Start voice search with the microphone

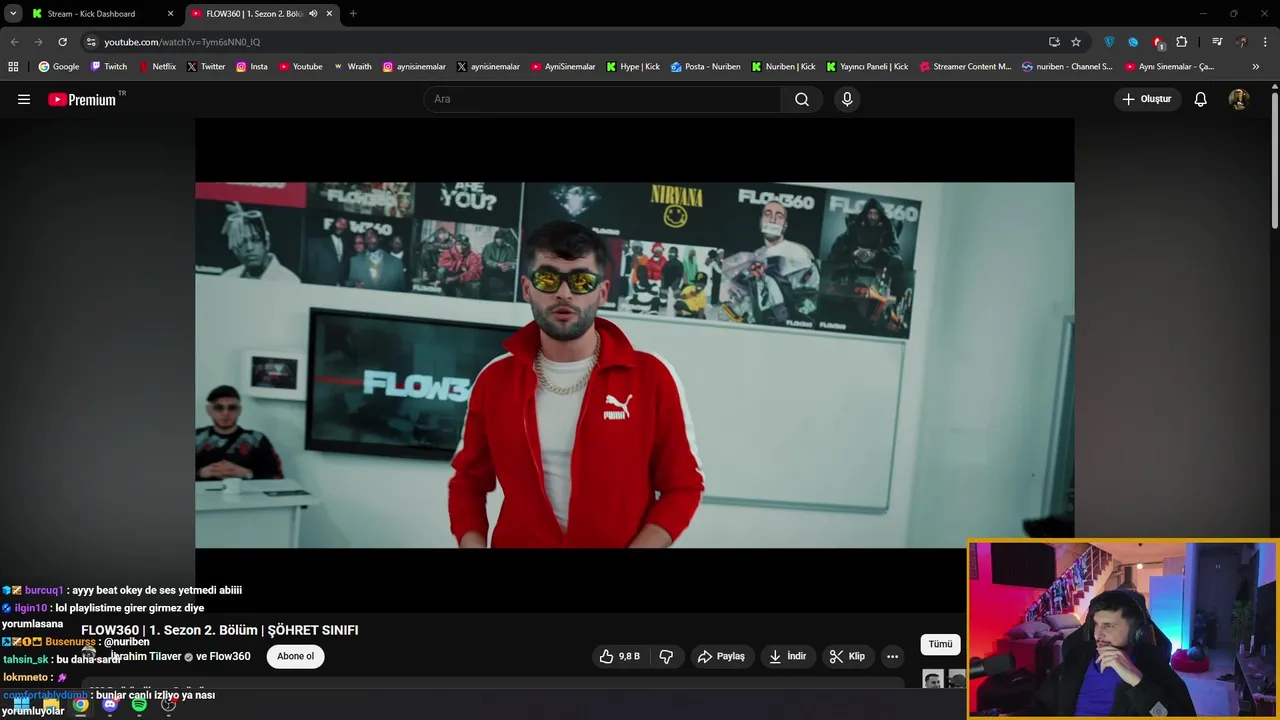tap(847, 99)
